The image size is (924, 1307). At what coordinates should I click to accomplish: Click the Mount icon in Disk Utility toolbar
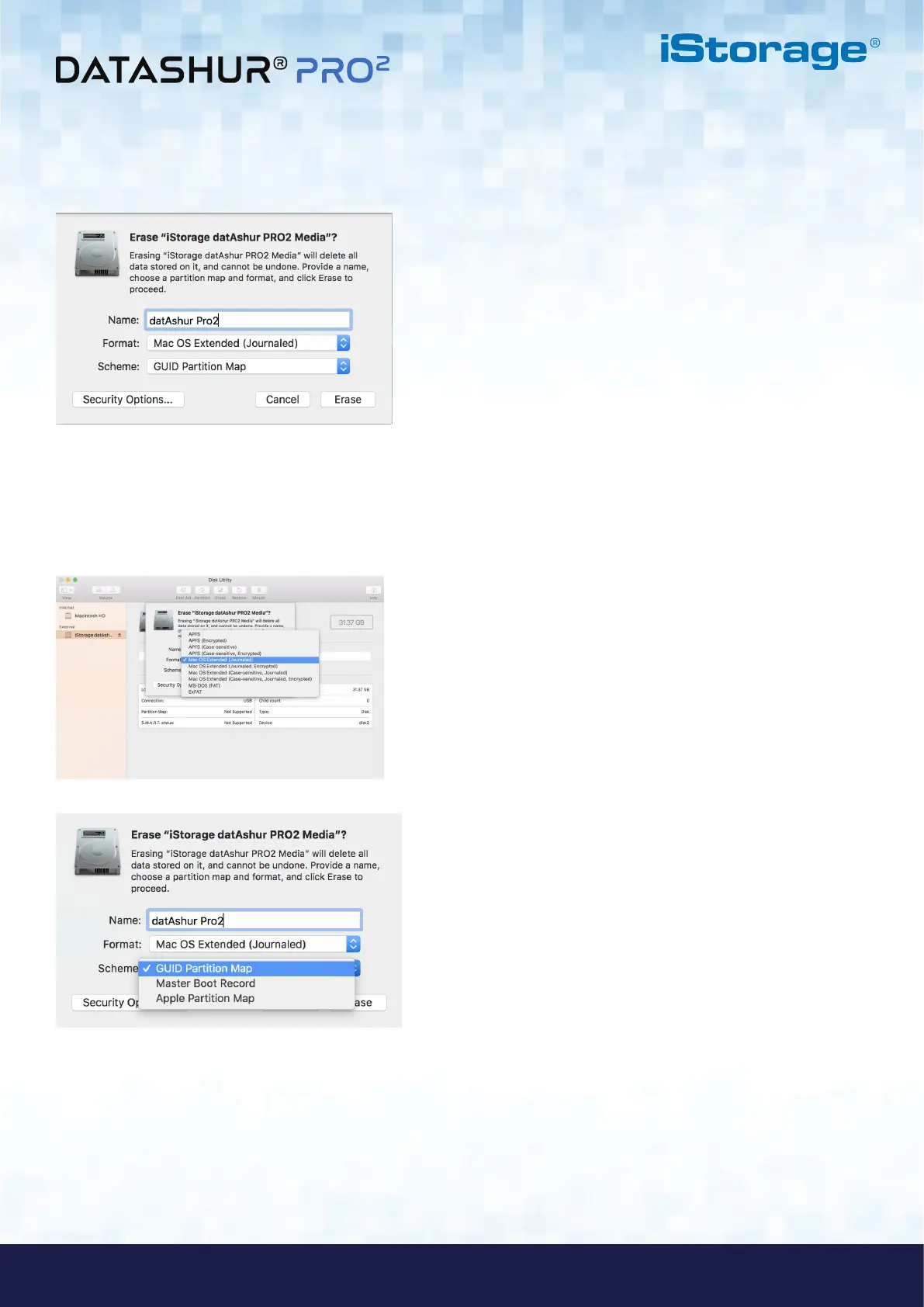[x=259, y=591]
